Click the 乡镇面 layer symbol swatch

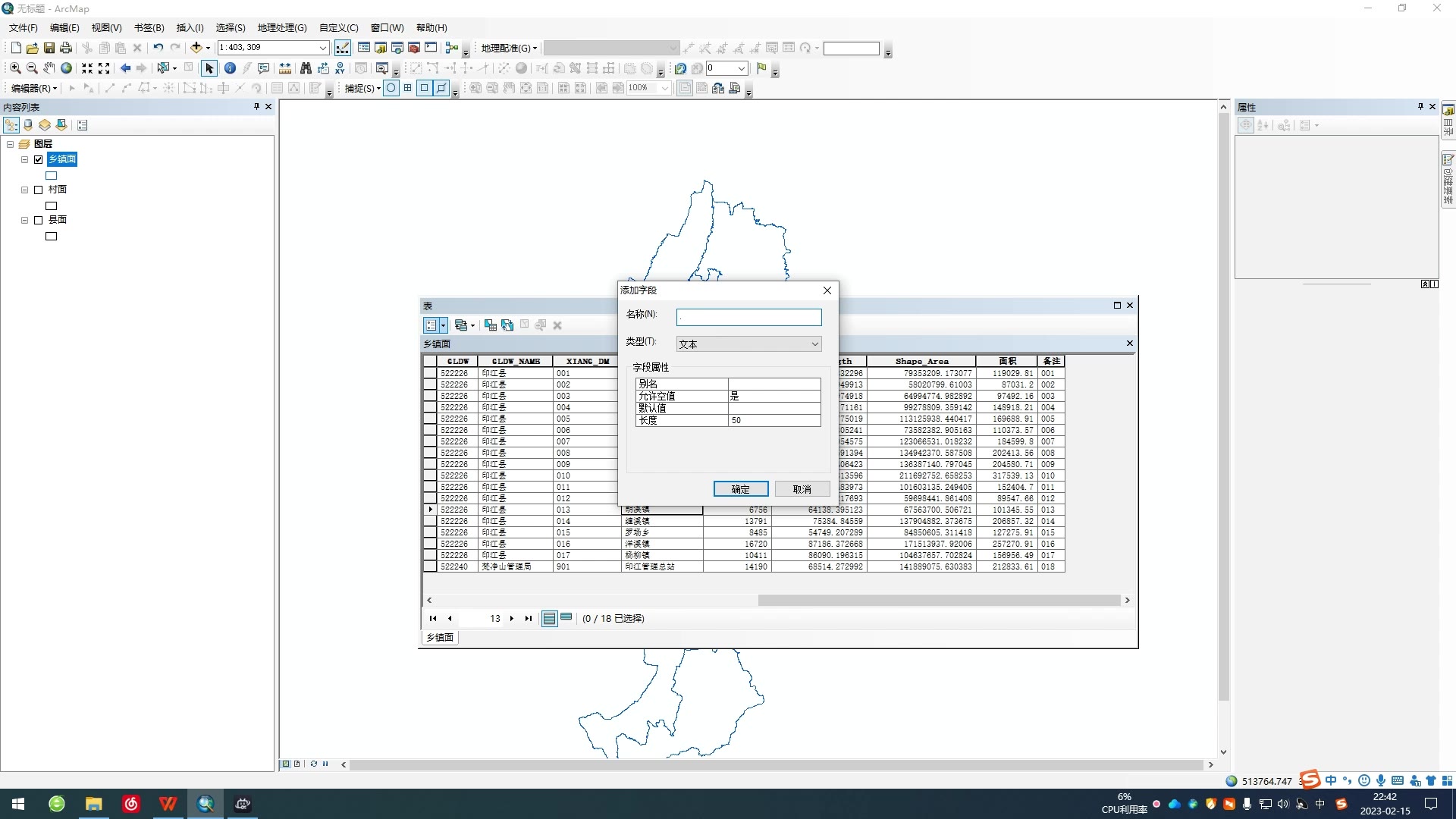click(51, 175)
